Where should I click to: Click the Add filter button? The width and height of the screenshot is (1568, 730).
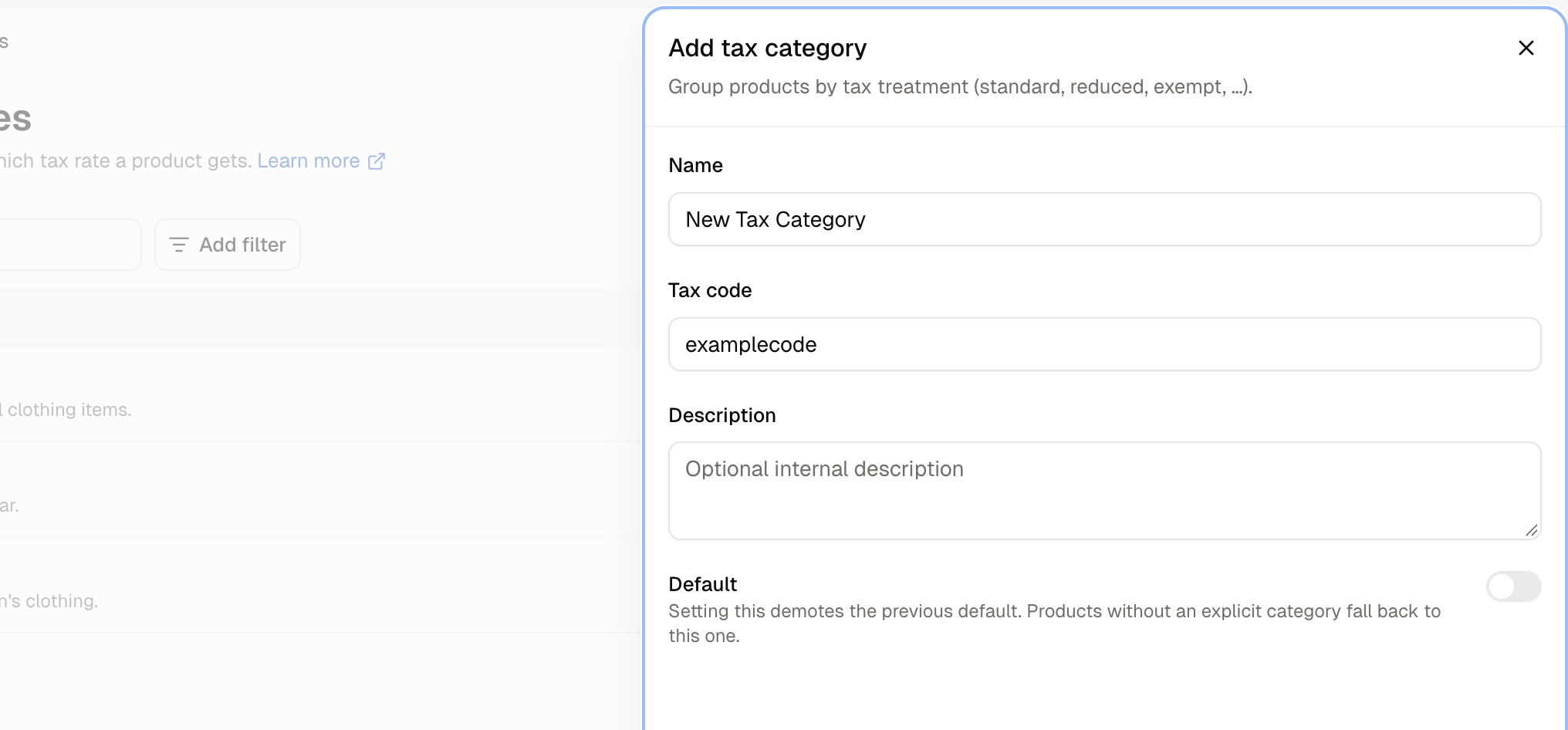coord(228,245)
